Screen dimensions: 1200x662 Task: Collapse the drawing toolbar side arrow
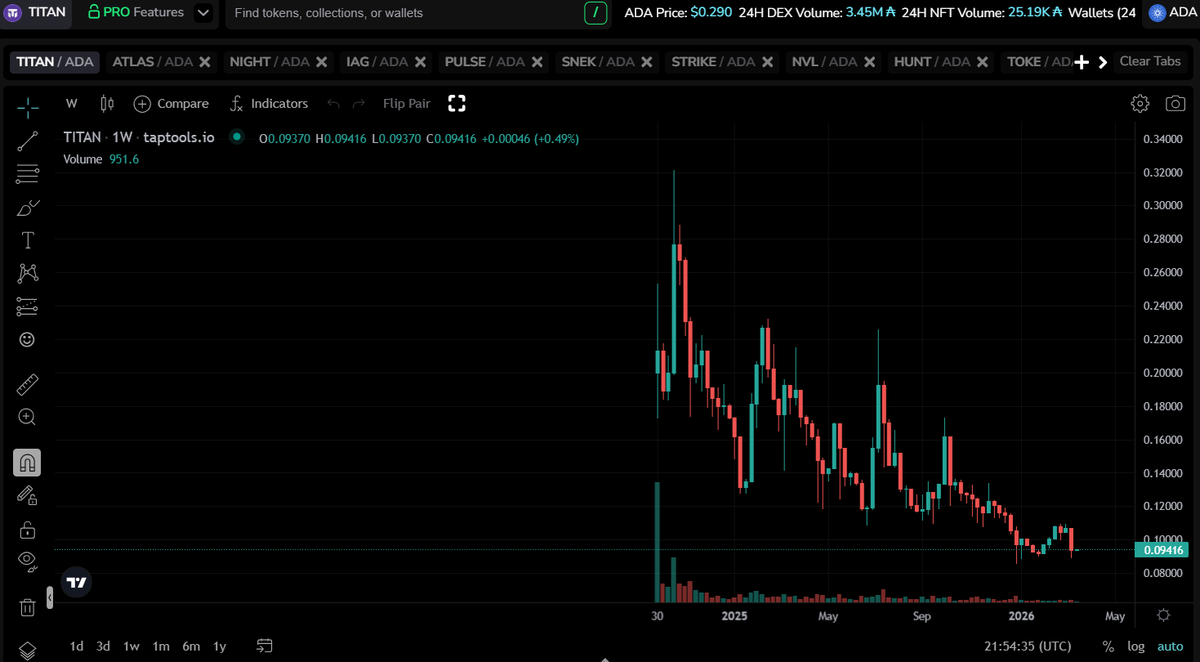point(50,599)
